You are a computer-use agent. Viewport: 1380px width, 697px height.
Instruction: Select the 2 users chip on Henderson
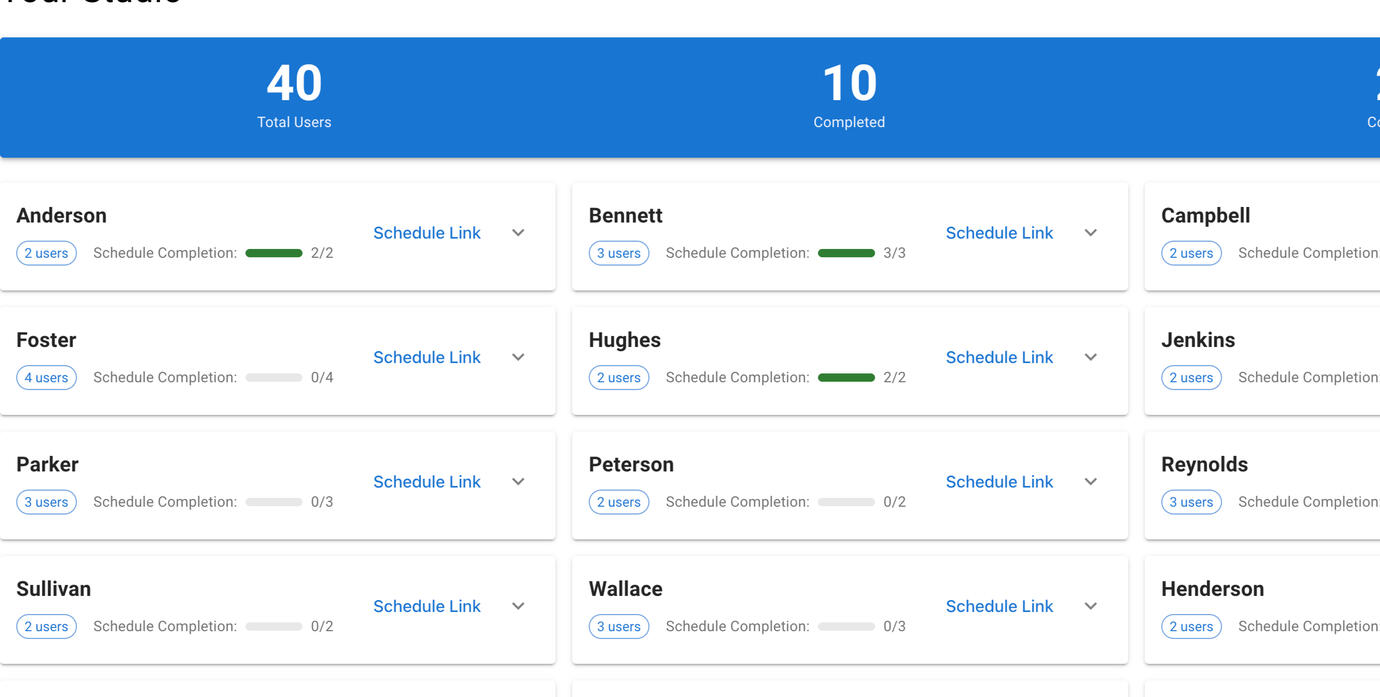(1191, 627)
